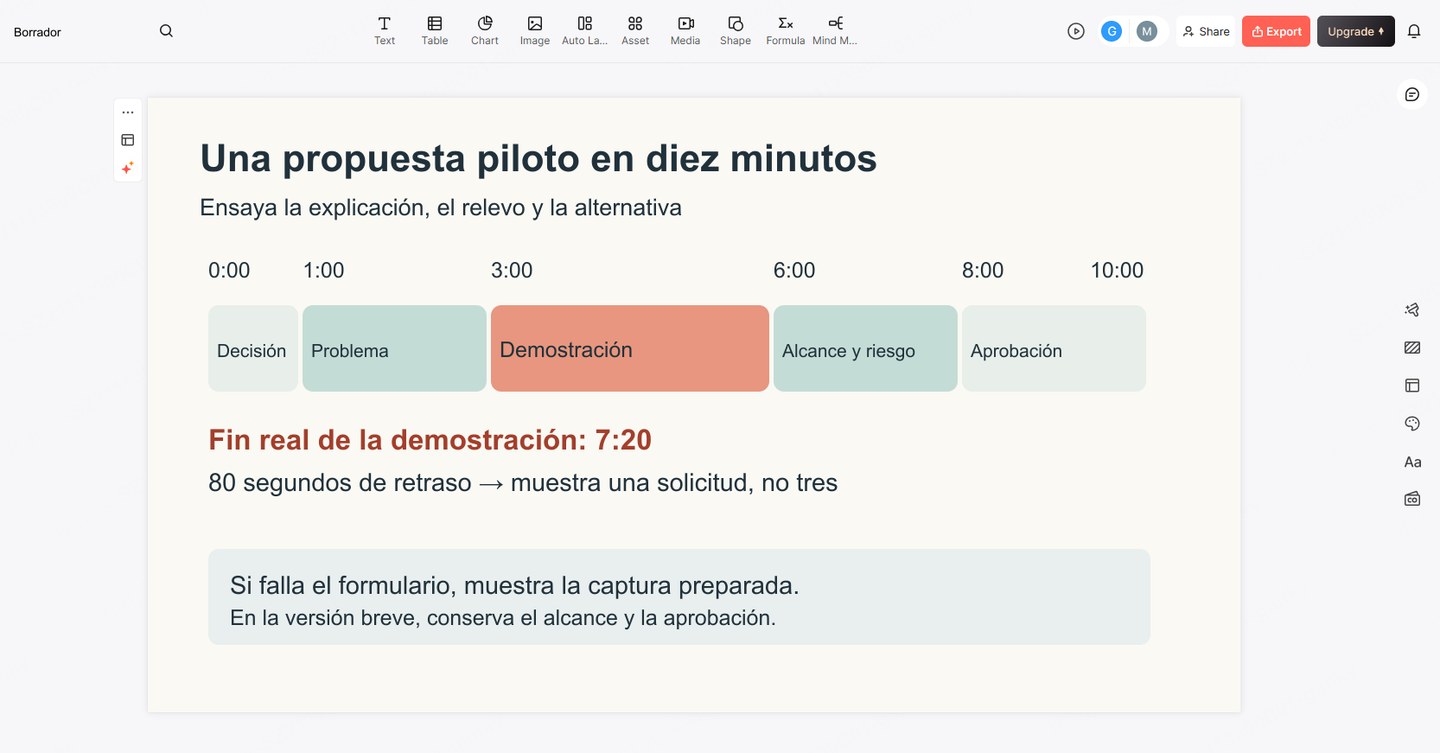Open the Asset library tool

pos(635,31)
